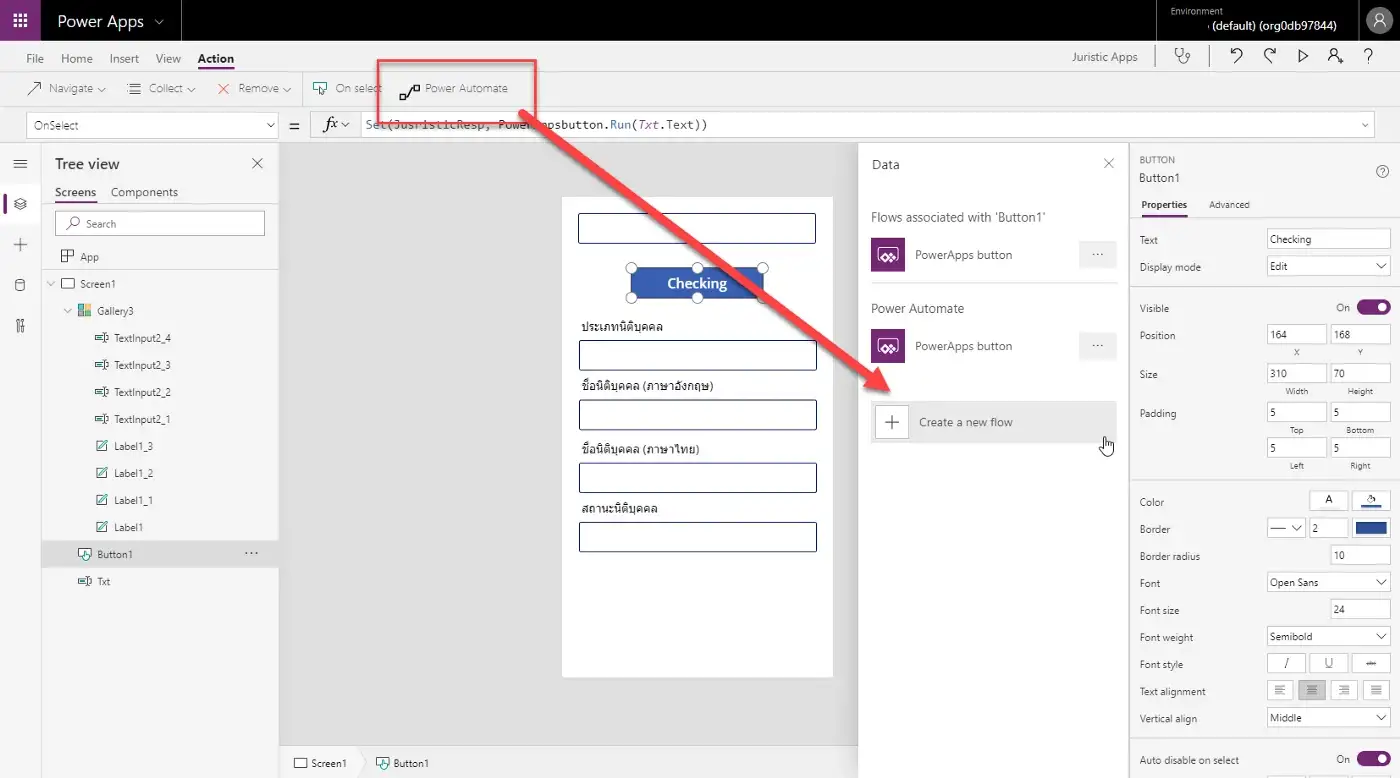
Task: Collapse Gallery3 in tree view
Action: click(67, 311)
